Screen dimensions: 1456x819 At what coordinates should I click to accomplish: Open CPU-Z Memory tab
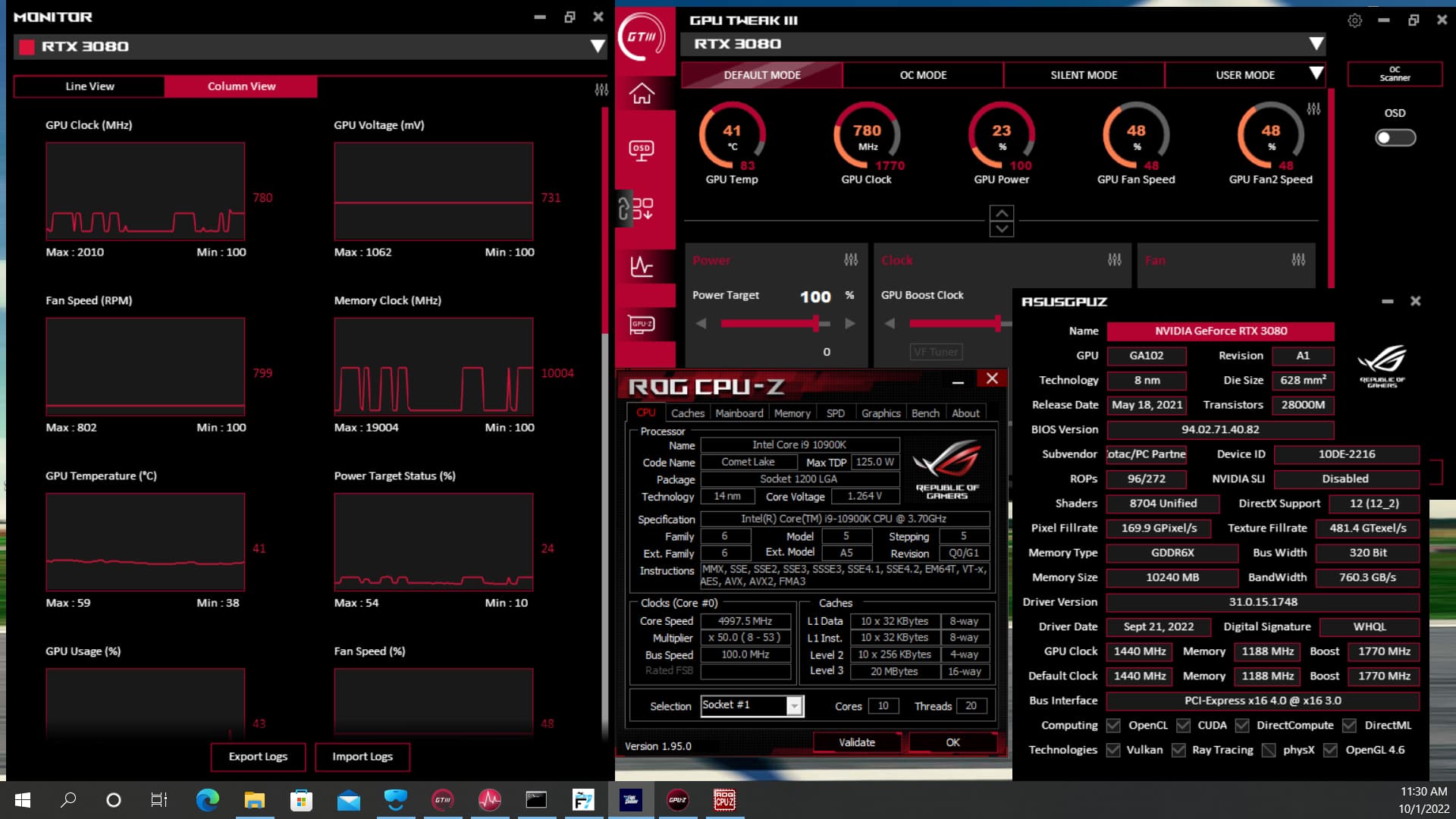(792, 413)
